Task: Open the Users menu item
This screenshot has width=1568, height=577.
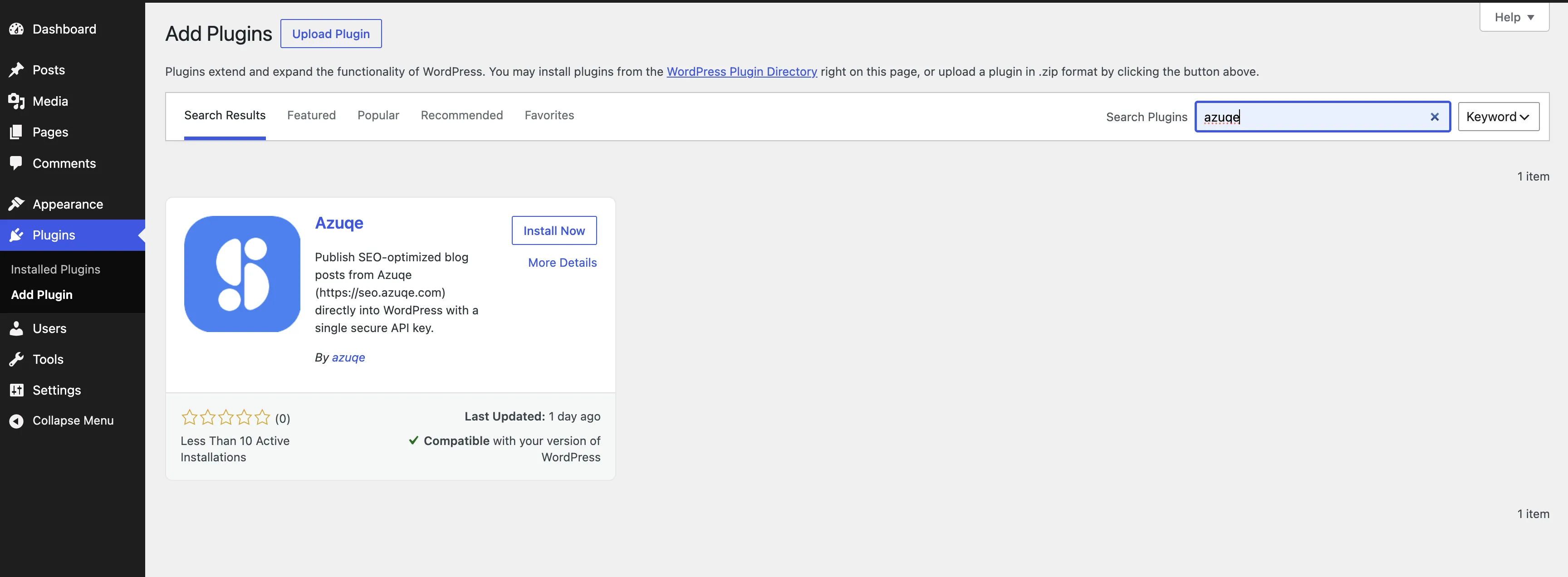Action: coord(73,329)
